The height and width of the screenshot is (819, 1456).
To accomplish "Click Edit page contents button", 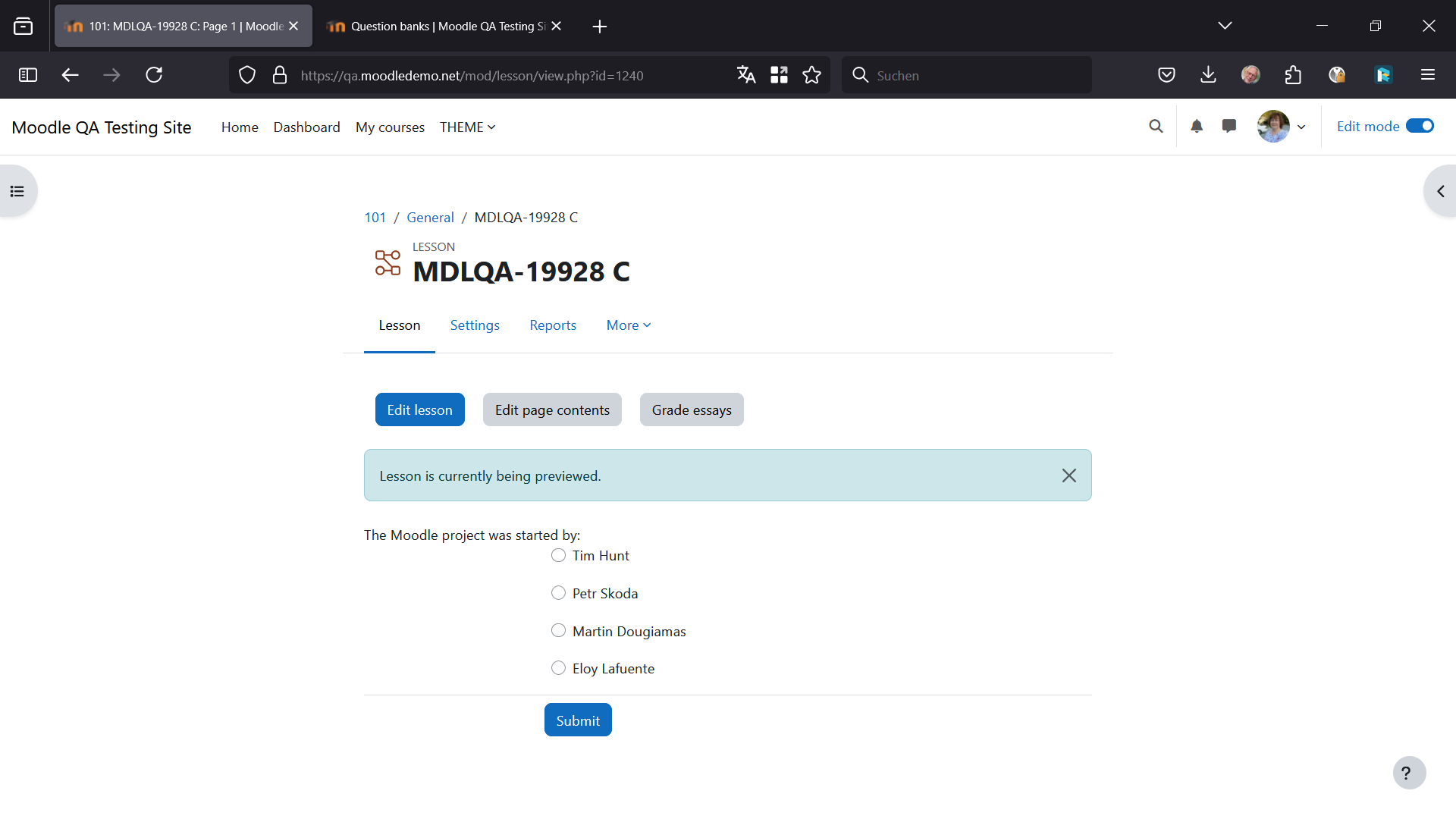I will coord(552,409).
